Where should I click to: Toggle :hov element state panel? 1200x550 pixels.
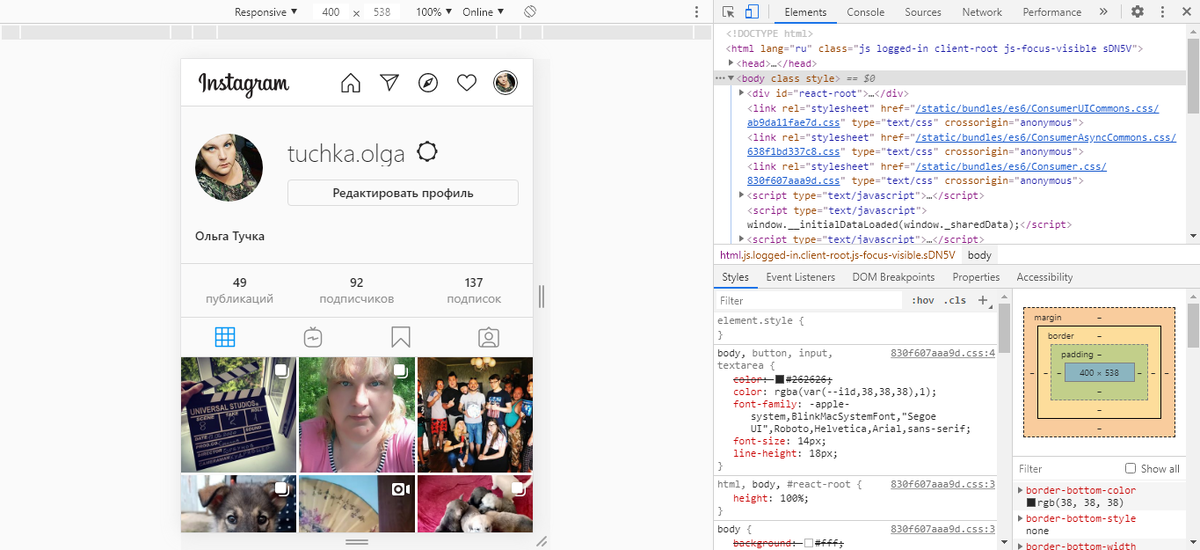(923, 300)
